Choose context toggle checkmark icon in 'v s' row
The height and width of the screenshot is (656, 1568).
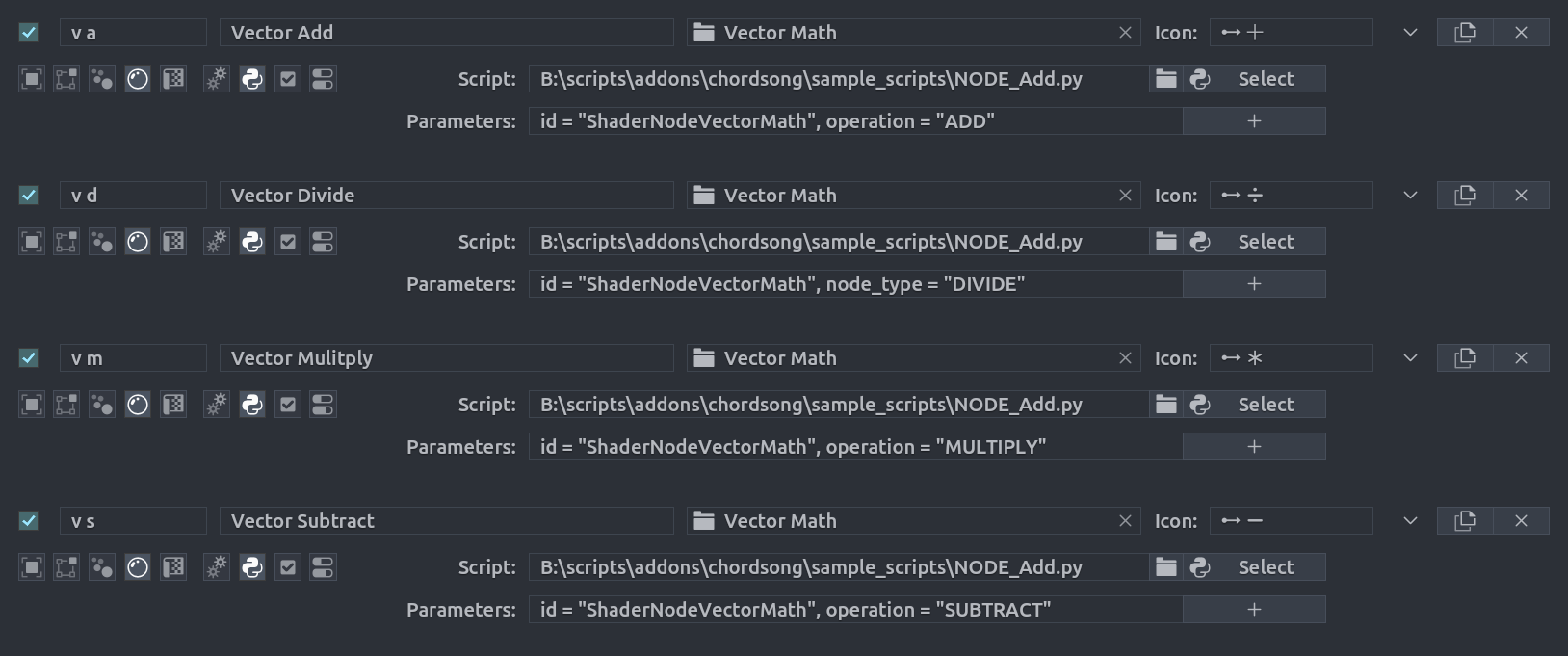(x=288, y=567)
